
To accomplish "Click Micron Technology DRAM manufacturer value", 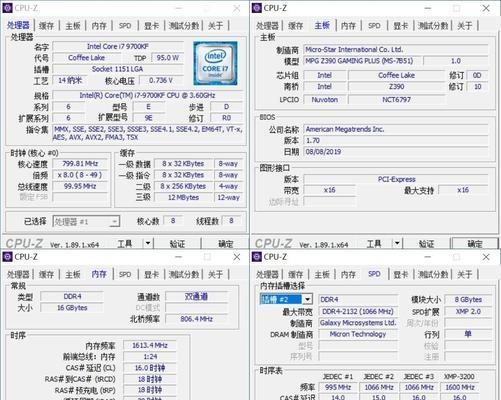I will pyautogui.click(x=358, y=334).
